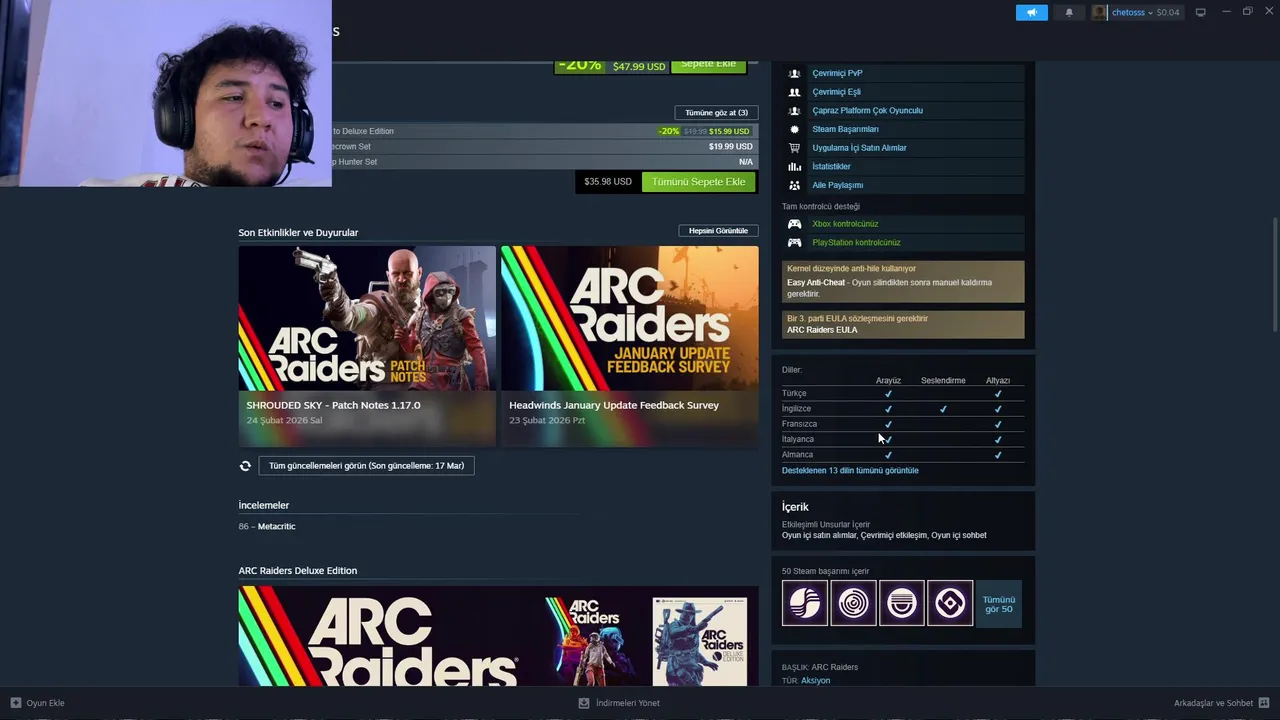
Task: Open the ARC Raiders Deluxe Edition banner
Action: pyautogui.click(x=498, y=636)
